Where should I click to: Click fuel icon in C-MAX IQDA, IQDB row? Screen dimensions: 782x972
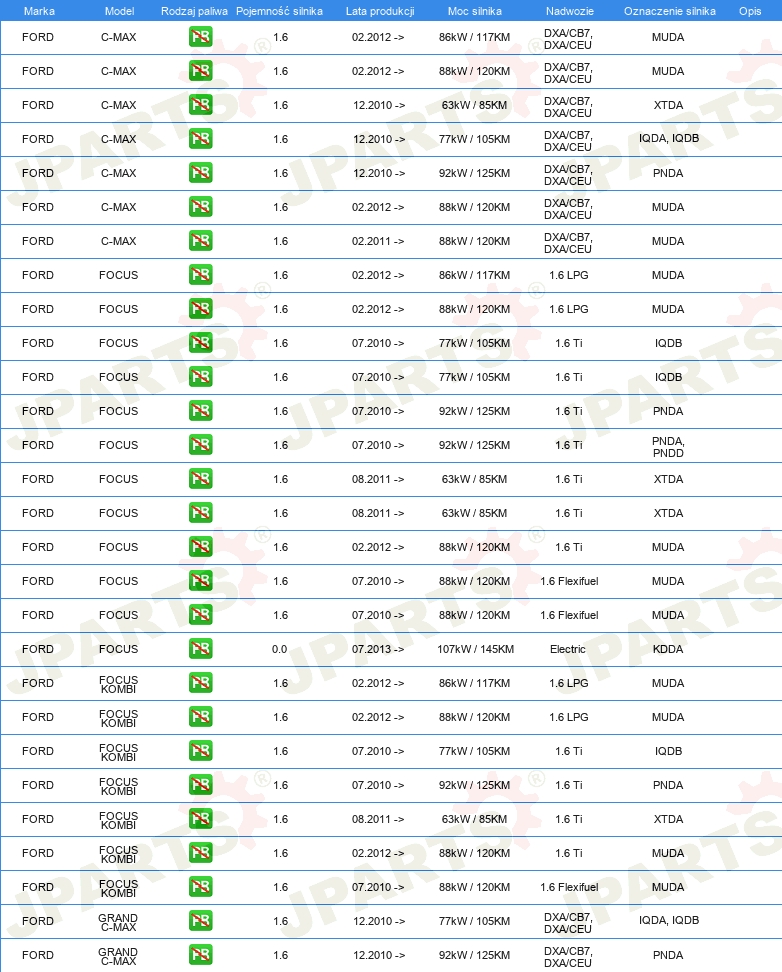point(200,139)
